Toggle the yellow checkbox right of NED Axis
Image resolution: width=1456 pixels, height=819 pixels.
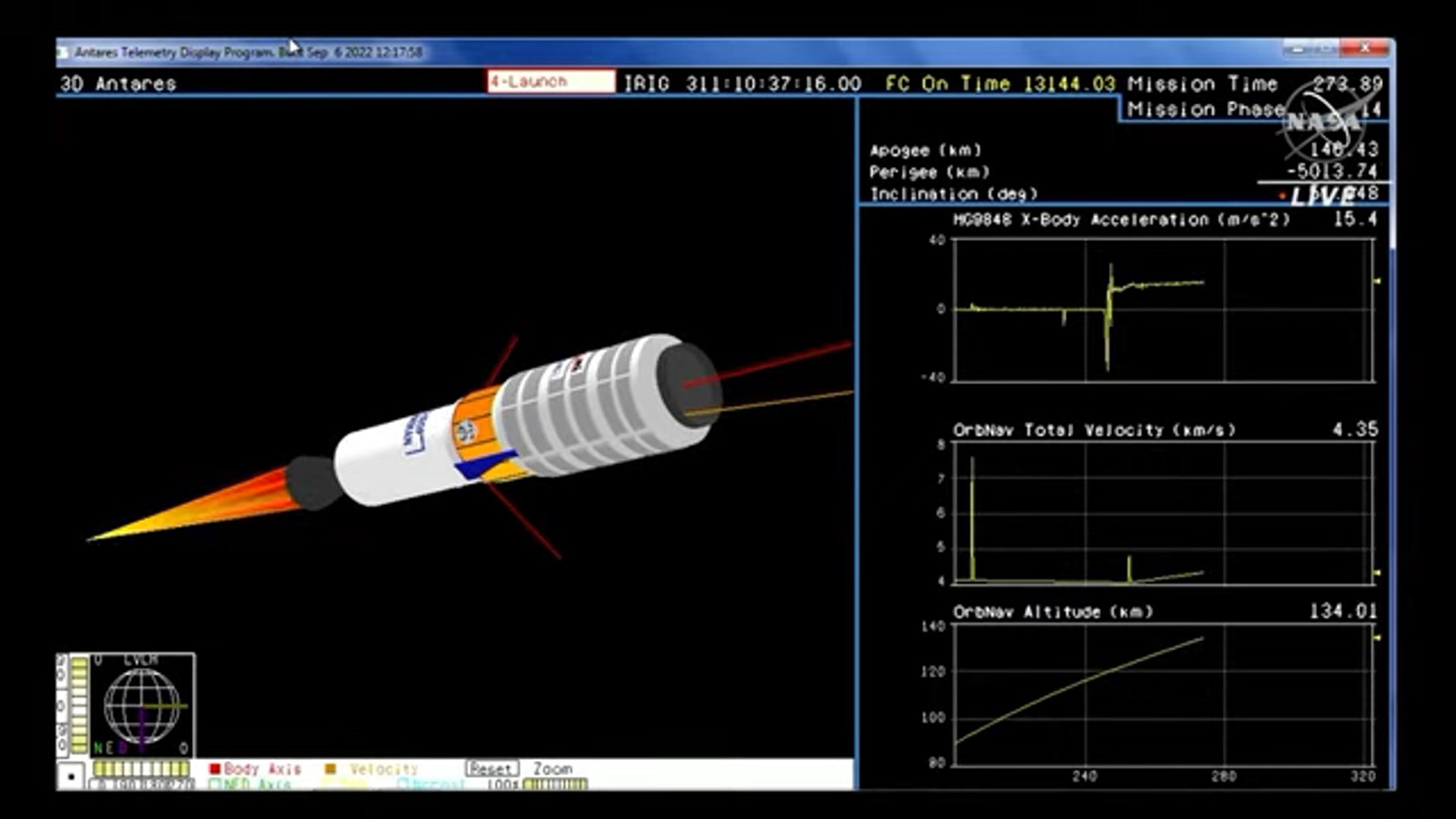328,784
